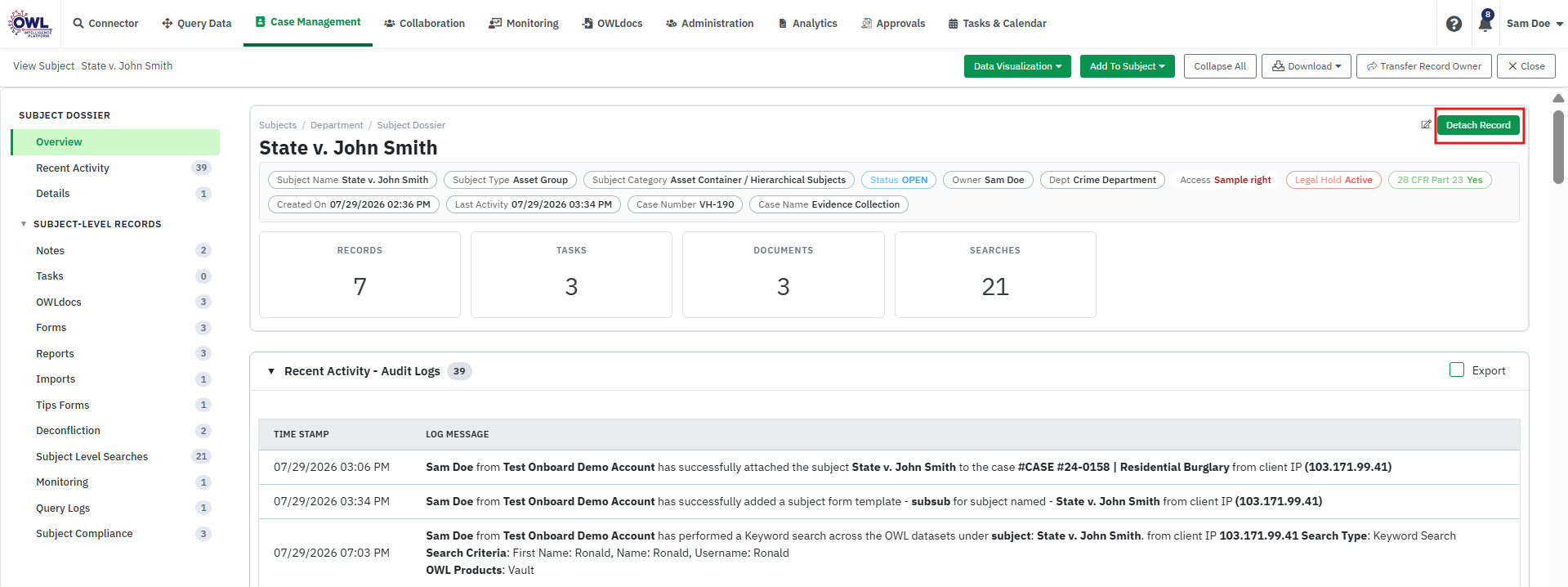Click the Analytics document icon
1568x587 pixels.
point(783,24)
